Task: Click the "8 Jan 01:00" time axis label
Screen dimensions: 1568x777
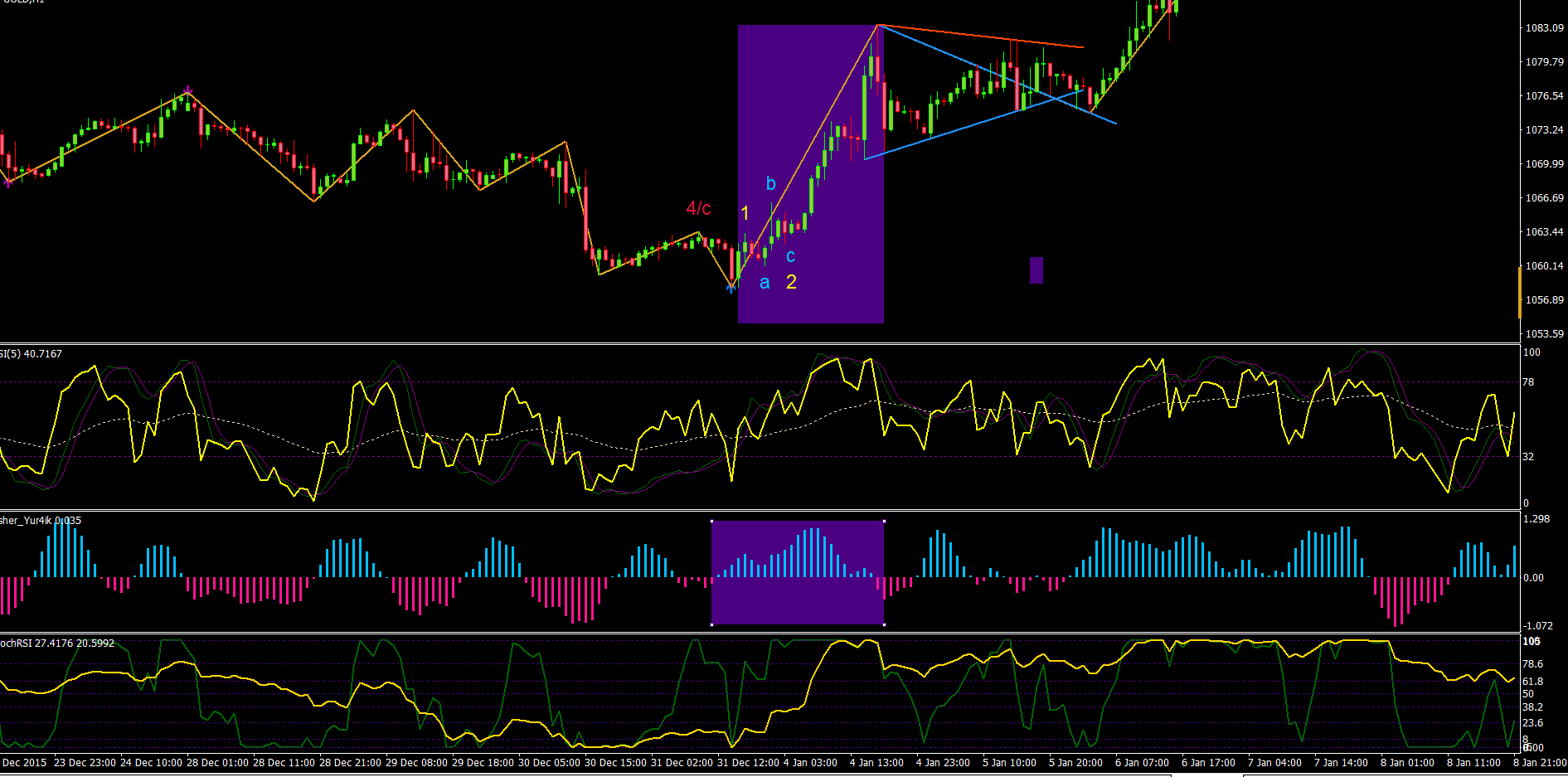Action: pos(1407,763)
